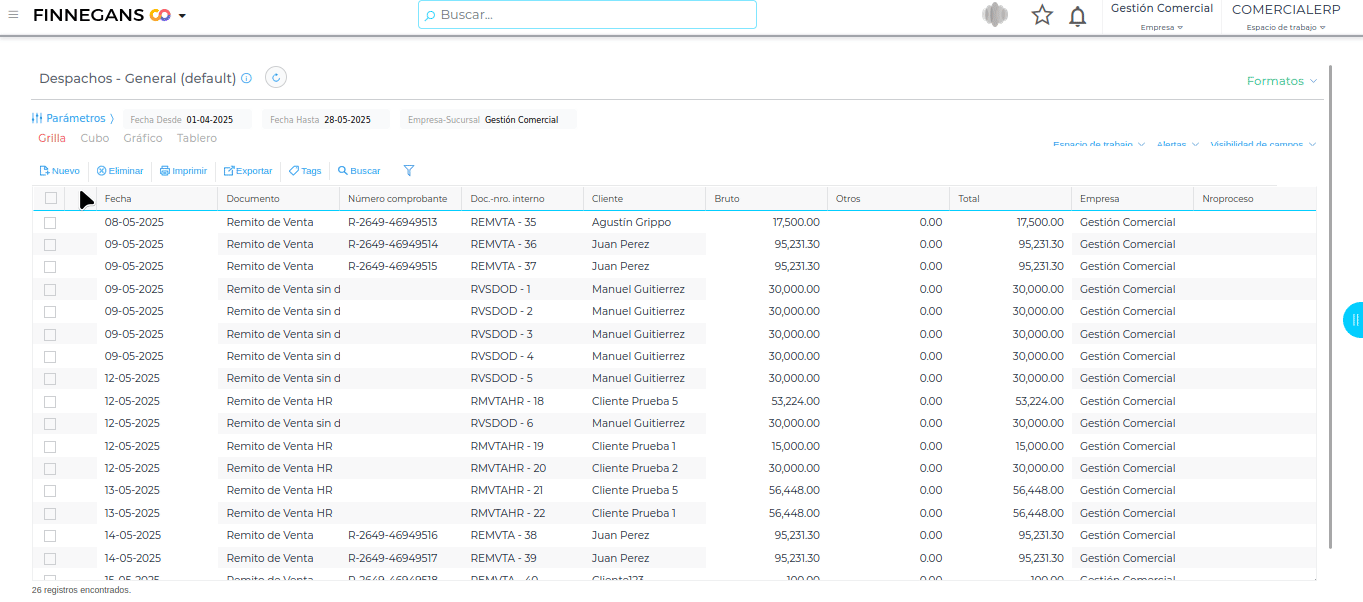Check the row RVSDOD - 1
Viewport: 1363px width, 602px height.
point(50,290)
